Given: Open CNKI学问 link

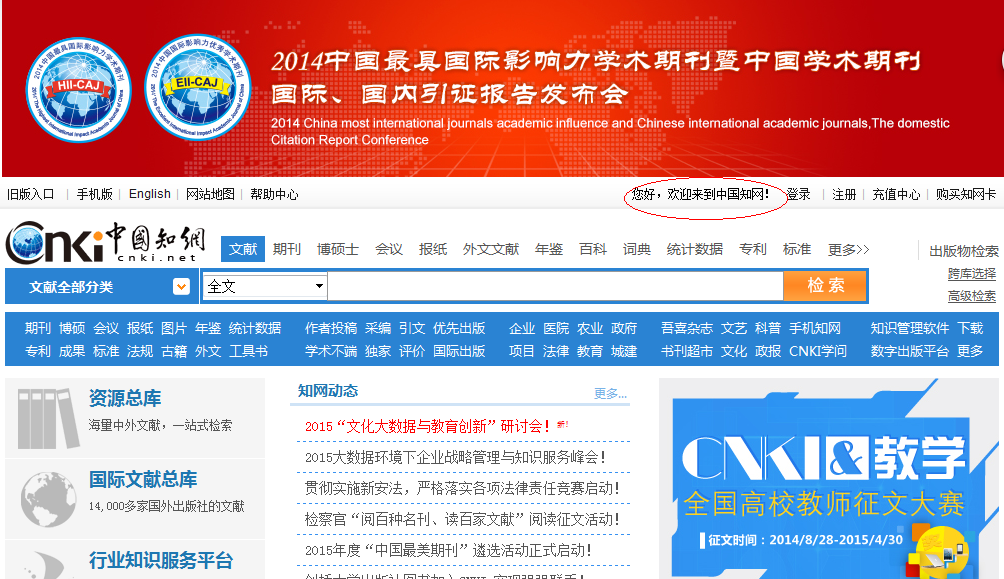Looking at the screenshot, I should tap(818, 351).
